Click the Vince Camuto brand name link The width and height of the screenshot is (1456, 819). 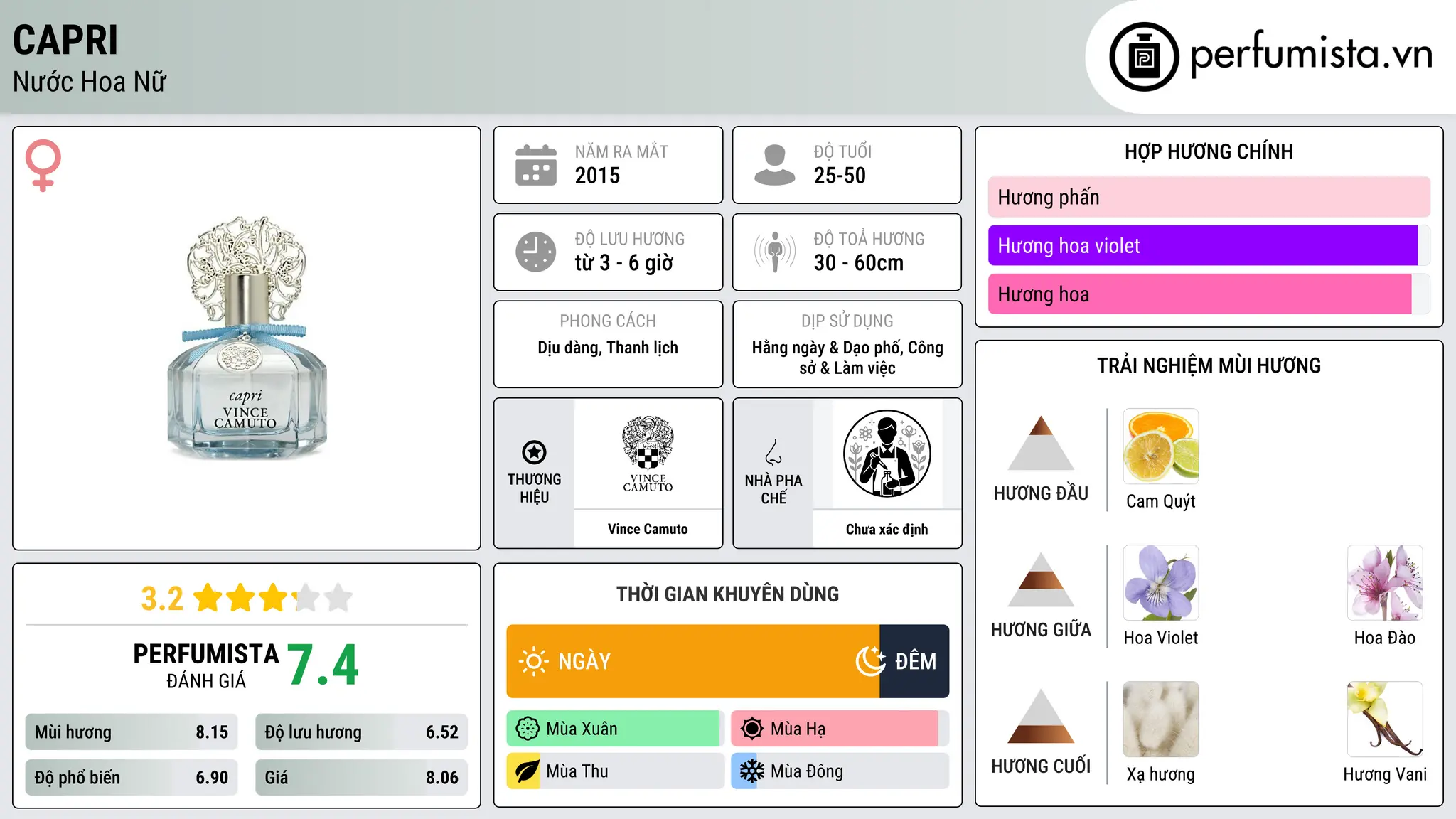(648, 529)
